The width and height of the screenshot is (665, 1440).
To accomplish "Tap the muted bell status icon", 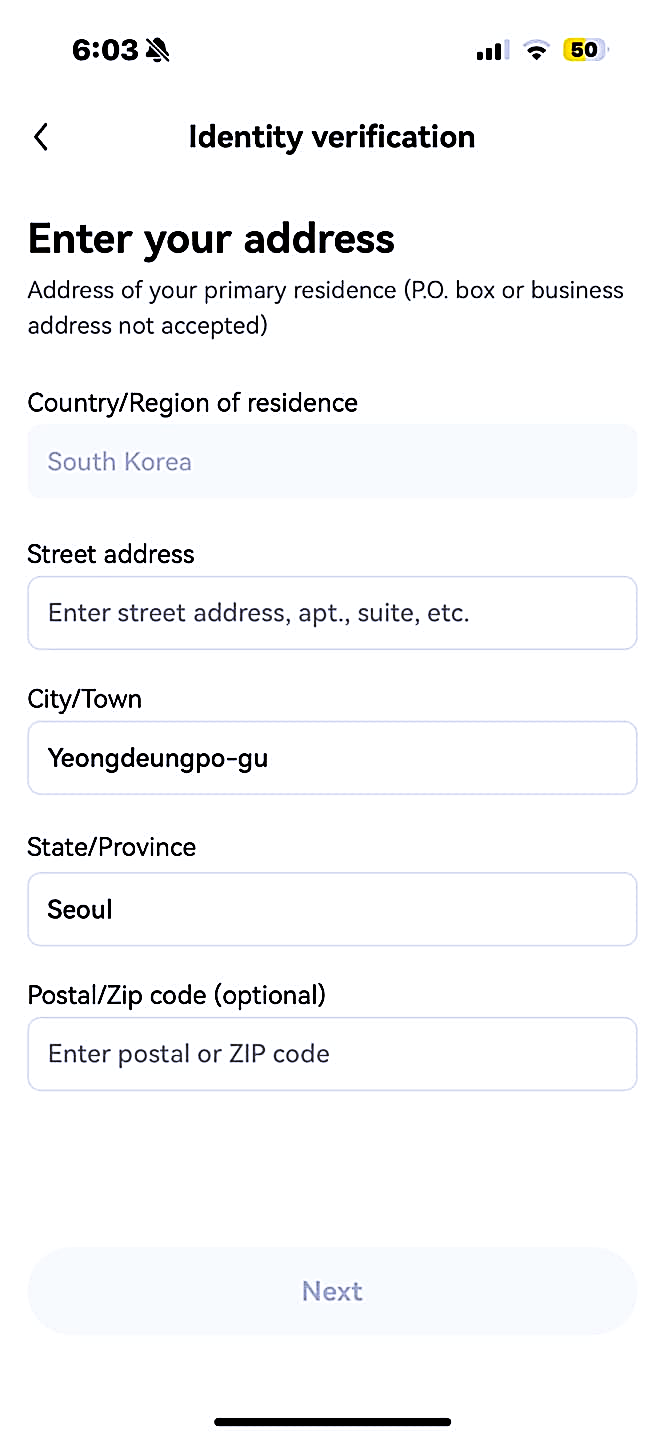I will 157,50.
